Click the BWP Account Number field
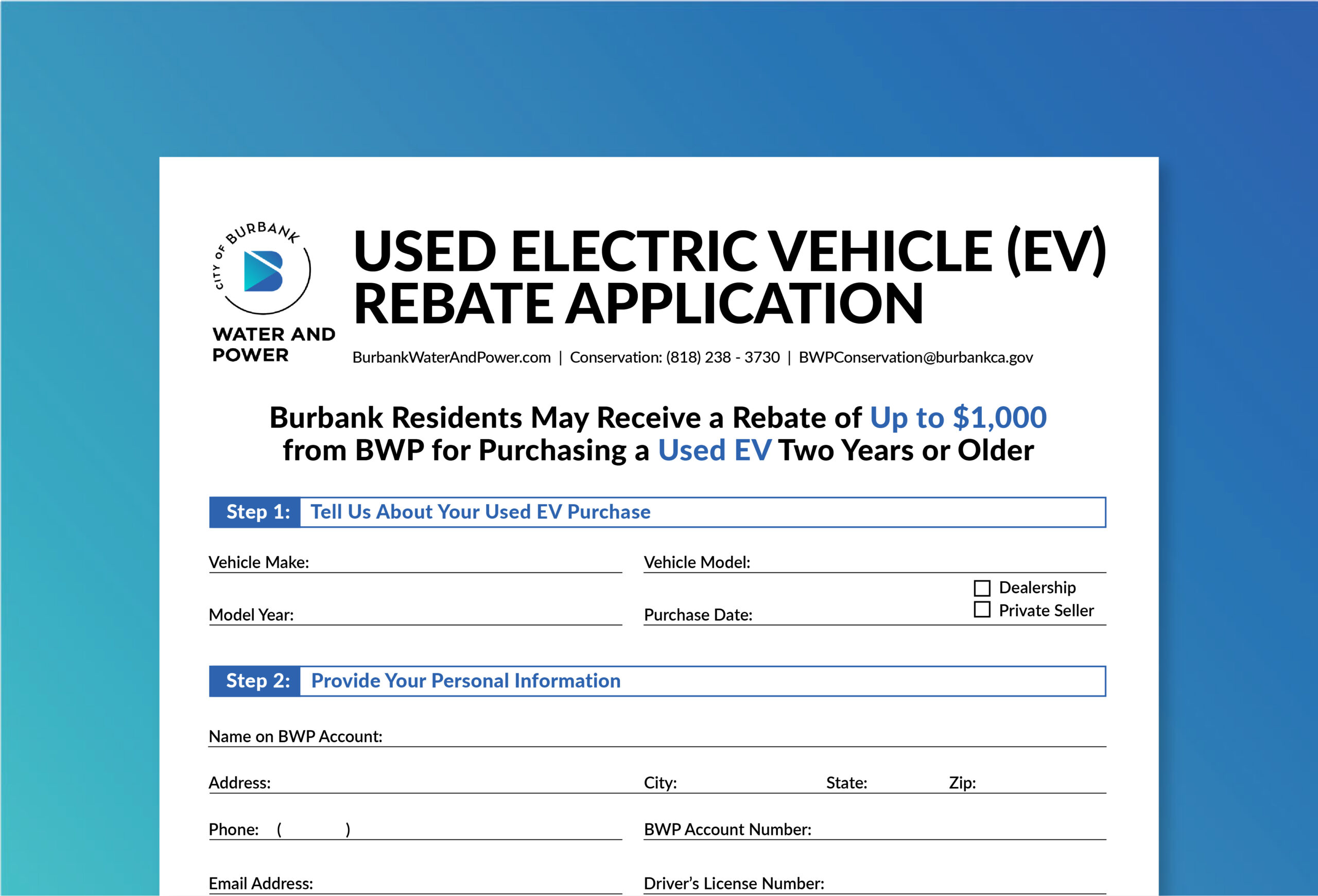1318x896 pixels. pos(875,829)
